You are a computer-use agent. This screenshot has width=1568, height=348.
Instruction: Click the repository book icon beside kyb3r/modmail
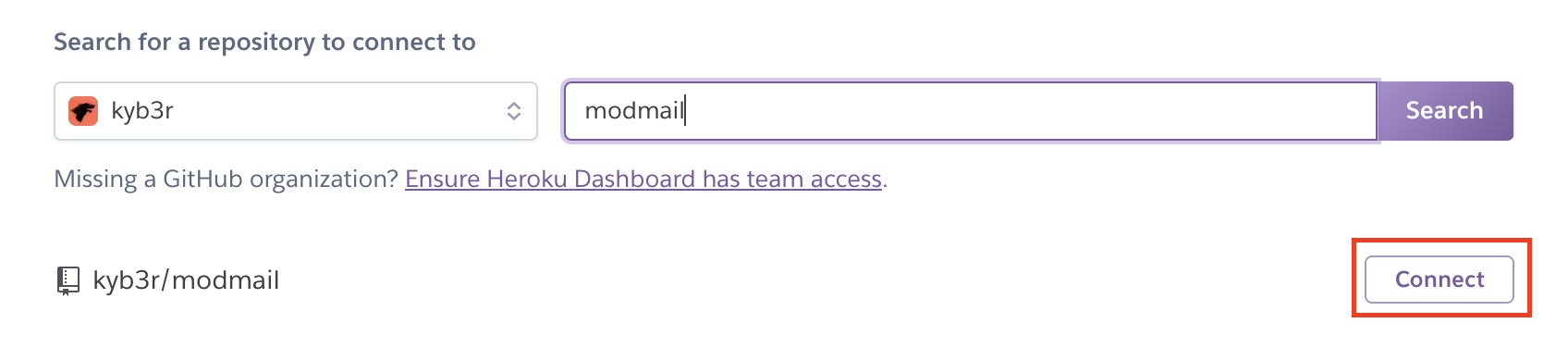67,280
